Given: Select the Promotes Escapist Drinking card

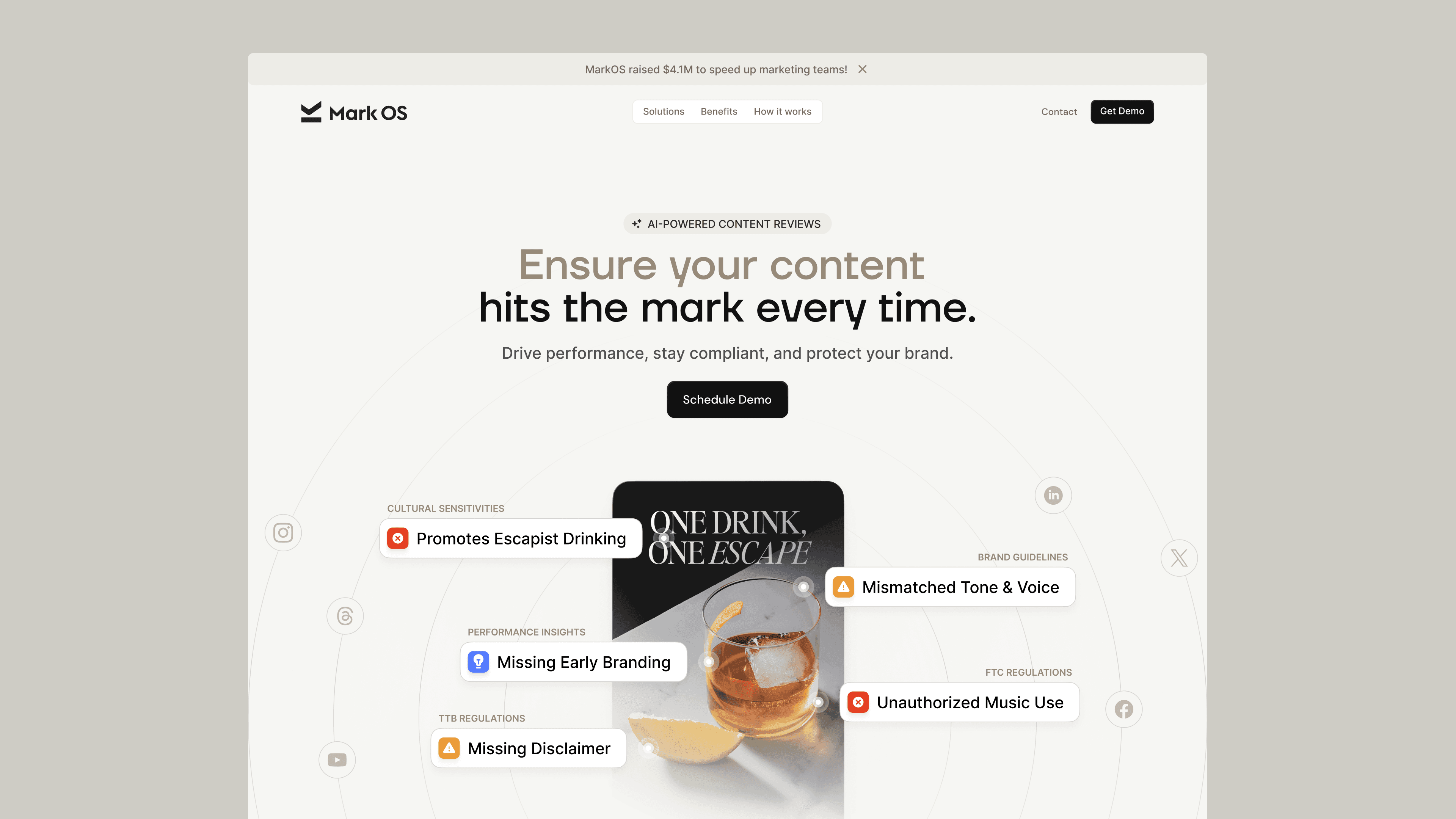Looking at the screenshot, I should point(511,538).
